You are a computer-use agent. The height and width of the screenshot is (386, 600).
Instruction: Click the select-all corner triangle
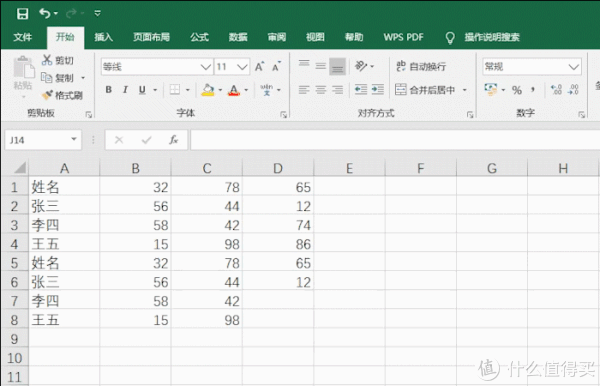pos(20,168)
